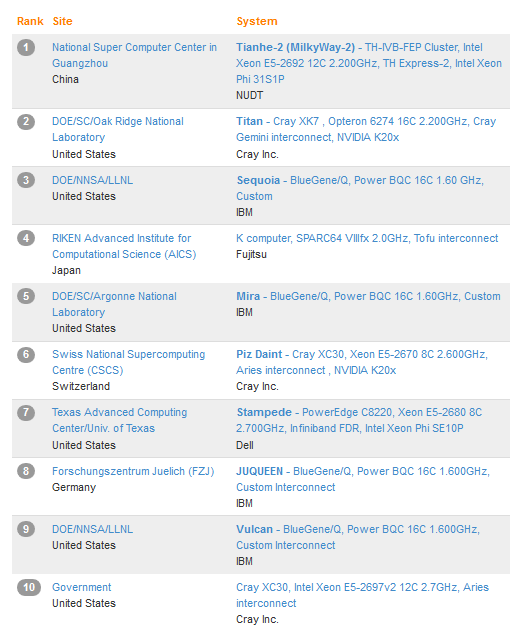Open the Mira BlueGene/Q system link
Image resolution: width=510 pixels, height=644 pixels.
tap(368, 296)
